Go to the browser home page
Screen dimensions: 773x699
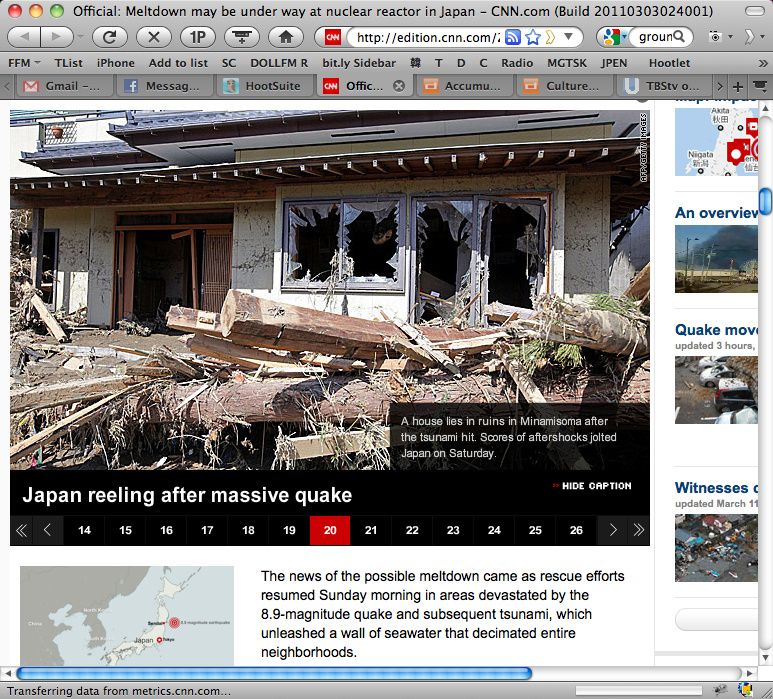tap(285, 37)
